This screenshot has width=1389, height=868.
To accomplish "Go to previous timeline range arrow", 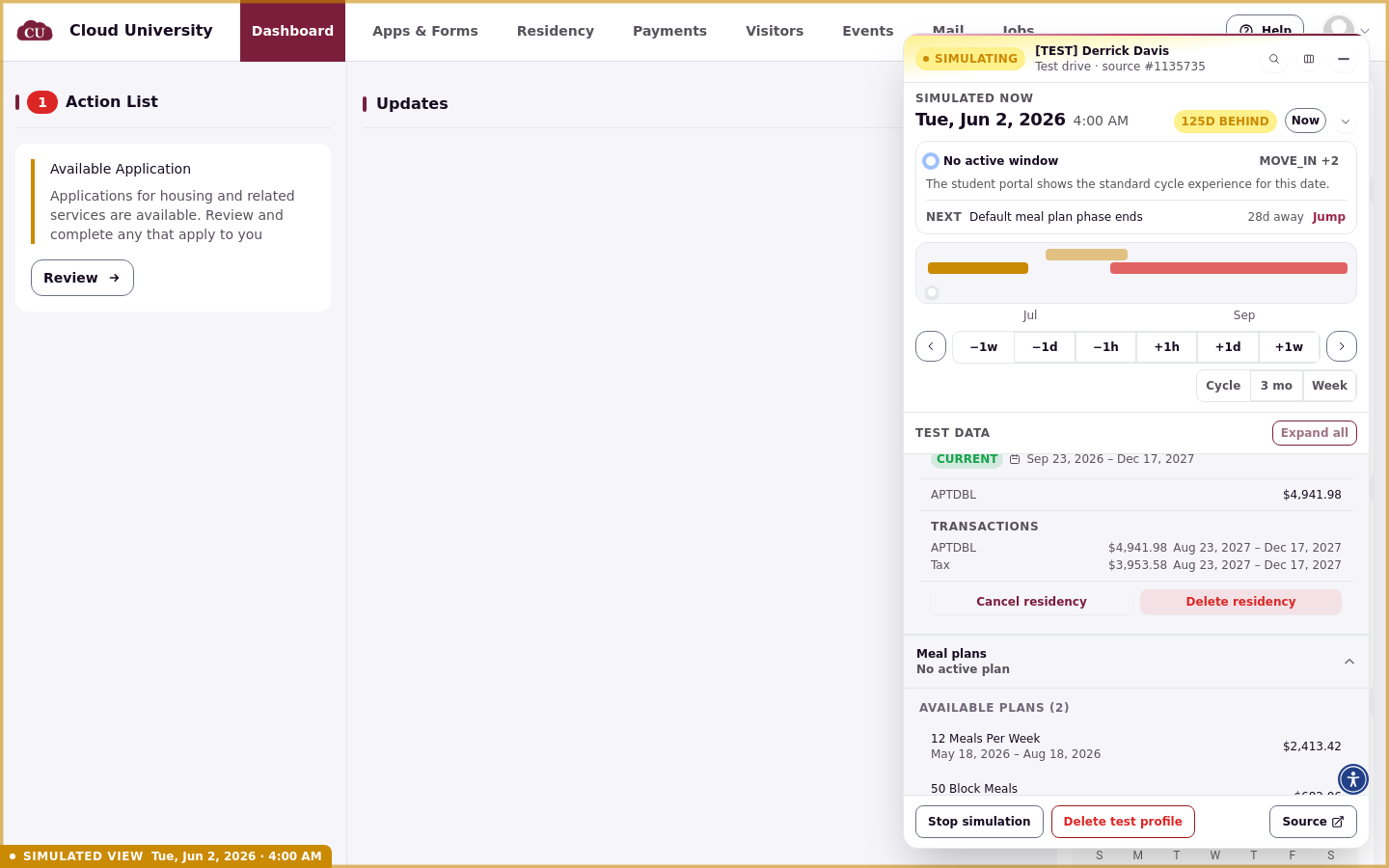I will tap(931, 346).
